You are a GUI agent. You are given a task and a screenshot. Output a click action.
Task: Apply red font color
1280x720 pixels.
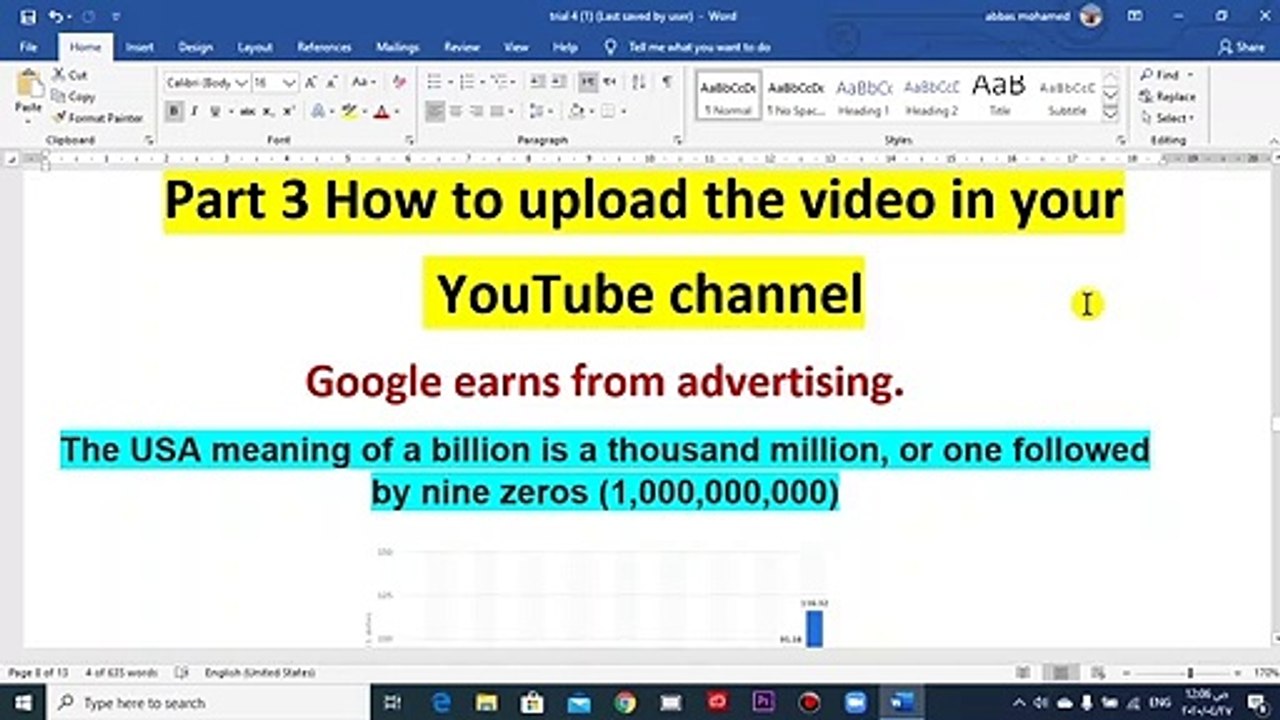381,112
